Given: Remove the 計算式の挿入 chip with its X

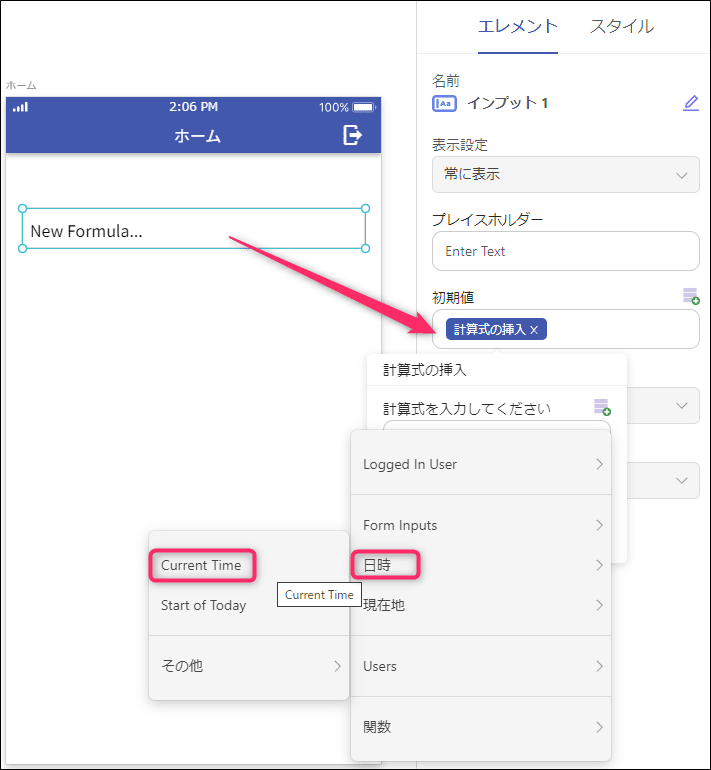Looking at the screenshot, I should [x=534, y=330].
